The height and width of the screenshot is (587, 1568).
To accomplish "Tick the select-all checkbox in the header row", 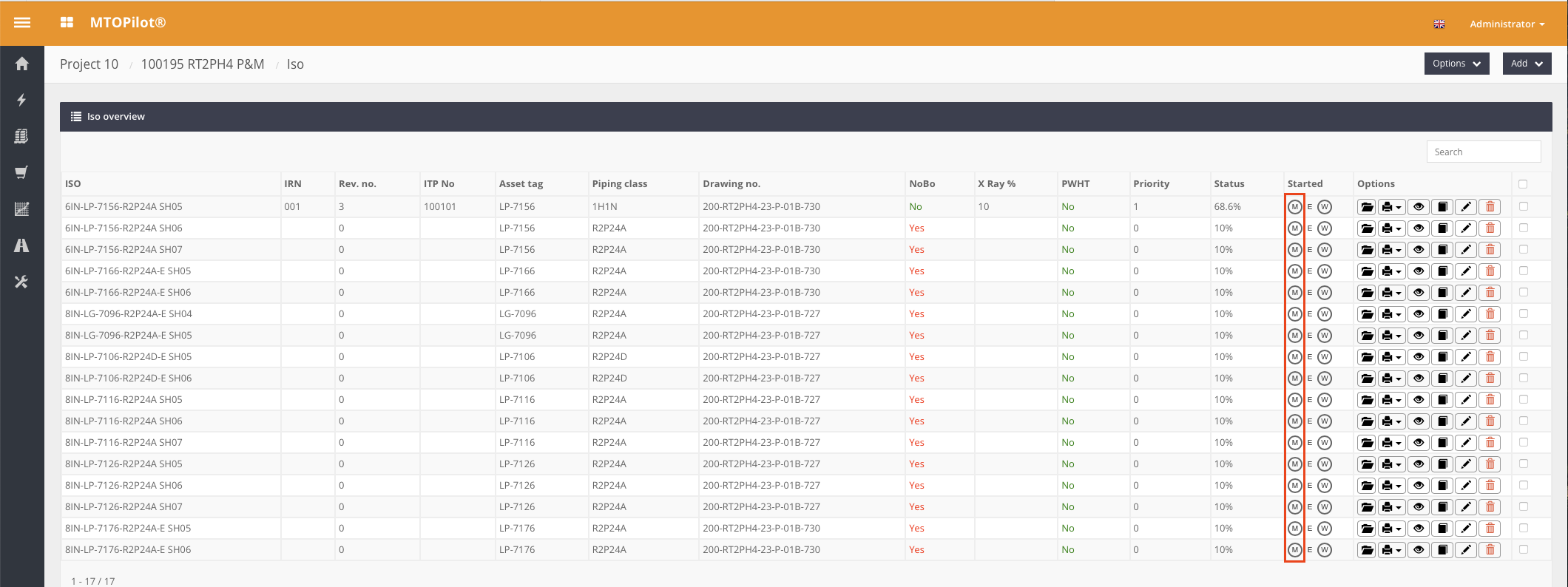I will click(1523, 184).
